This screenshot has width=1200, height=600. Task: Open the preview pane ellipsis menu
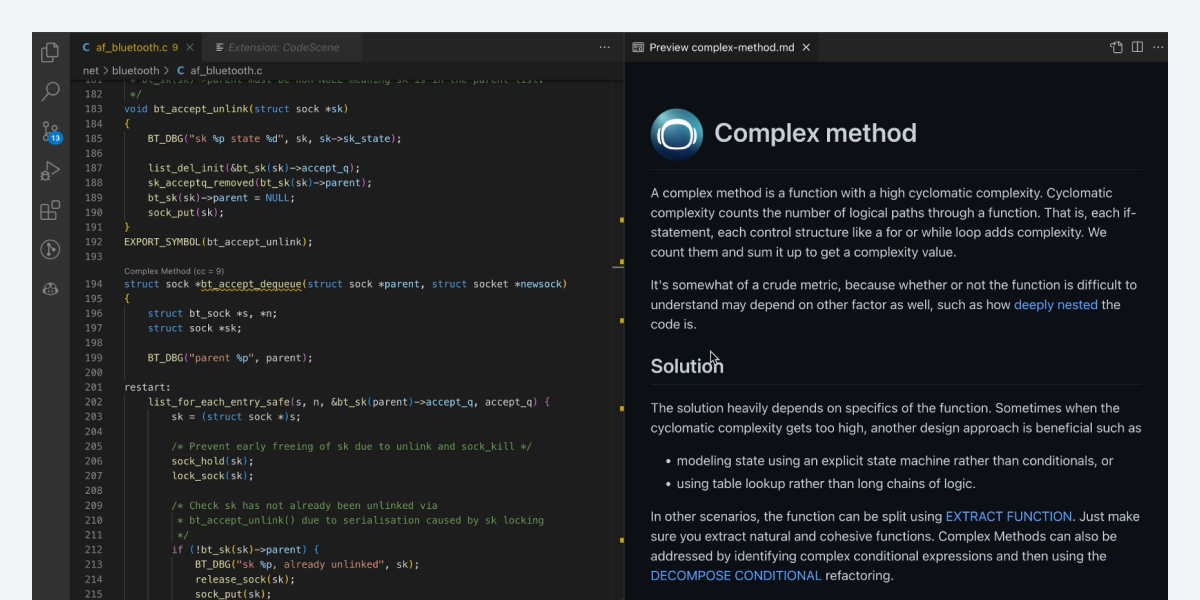click(1158, 47)
